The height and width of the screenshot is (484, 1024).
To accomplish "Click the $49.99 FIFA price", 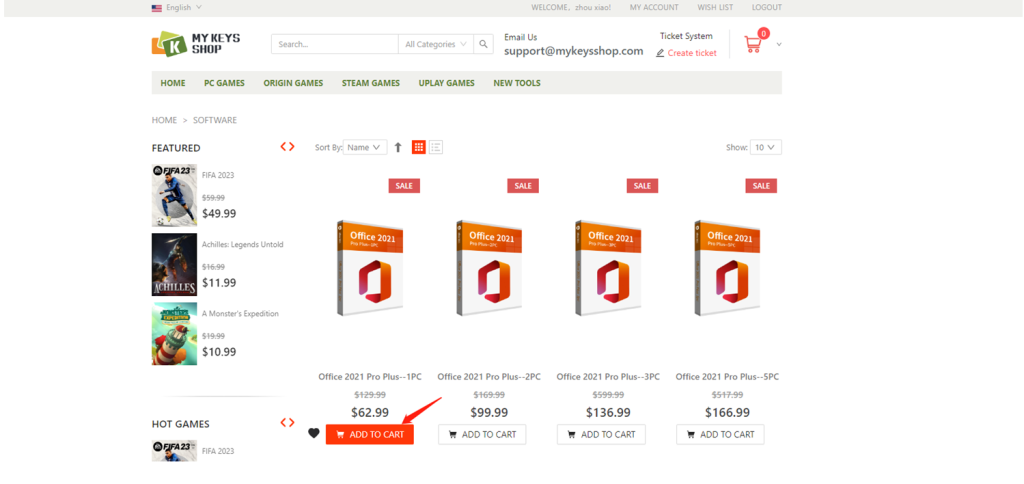I will click(x=219, y=214).
